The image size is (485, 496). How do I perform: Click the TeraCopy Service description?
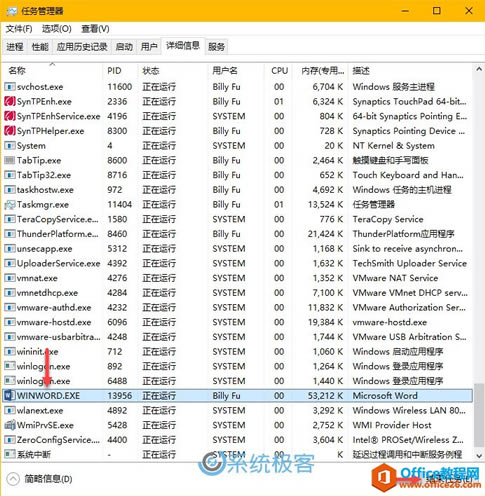tap(388, 219)
